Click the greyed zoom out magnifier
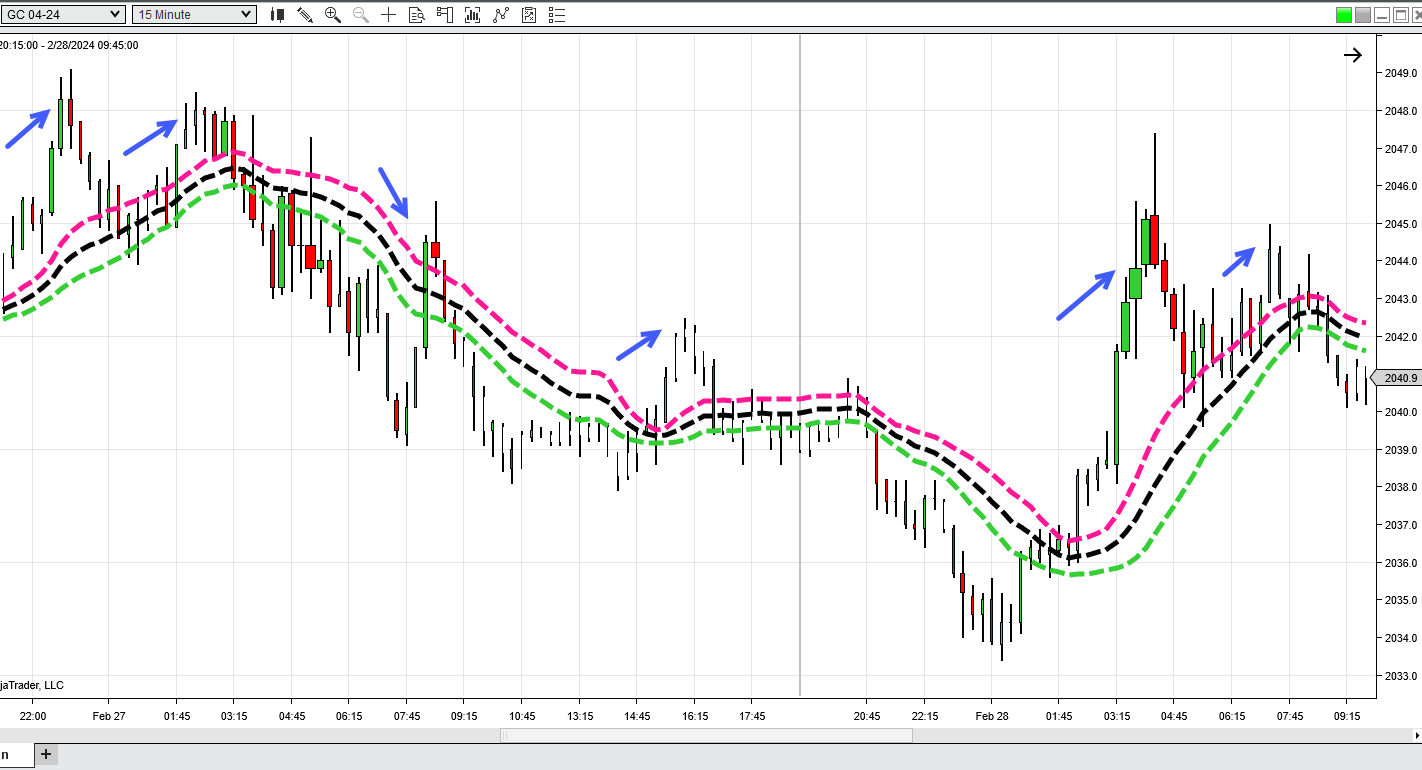1422x770 pixels. (360, 15)
